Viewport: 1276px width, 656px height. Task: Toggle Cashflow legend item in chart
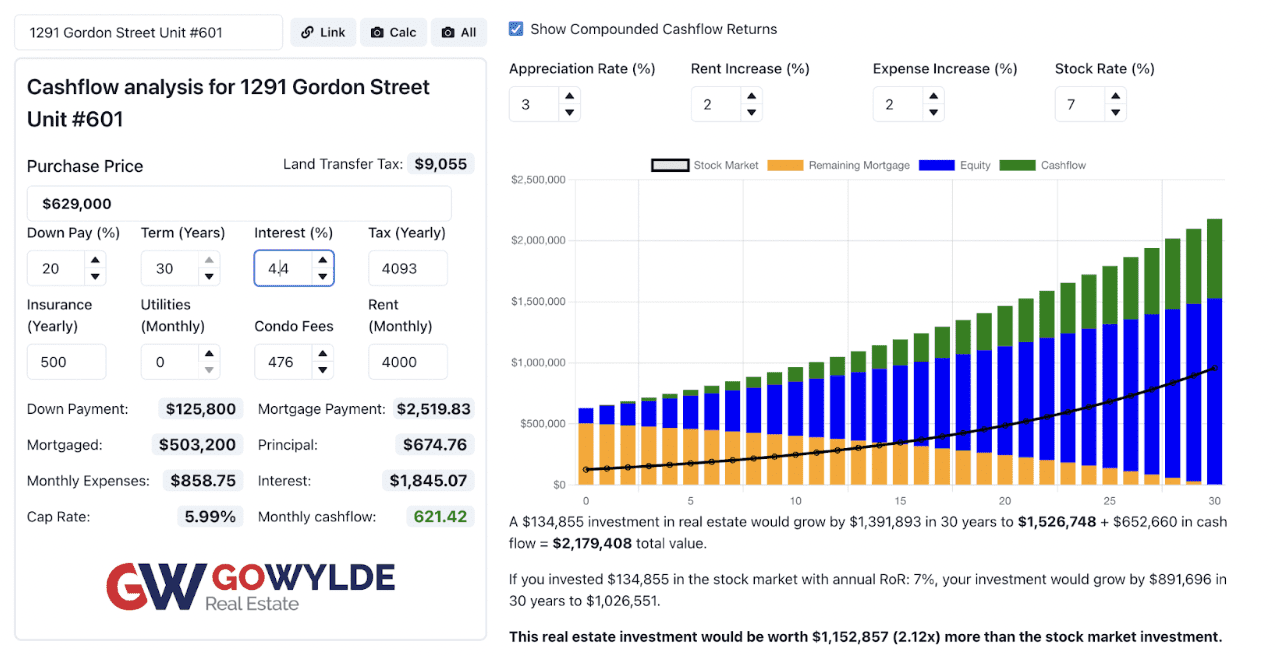[x=1043, y=165]
